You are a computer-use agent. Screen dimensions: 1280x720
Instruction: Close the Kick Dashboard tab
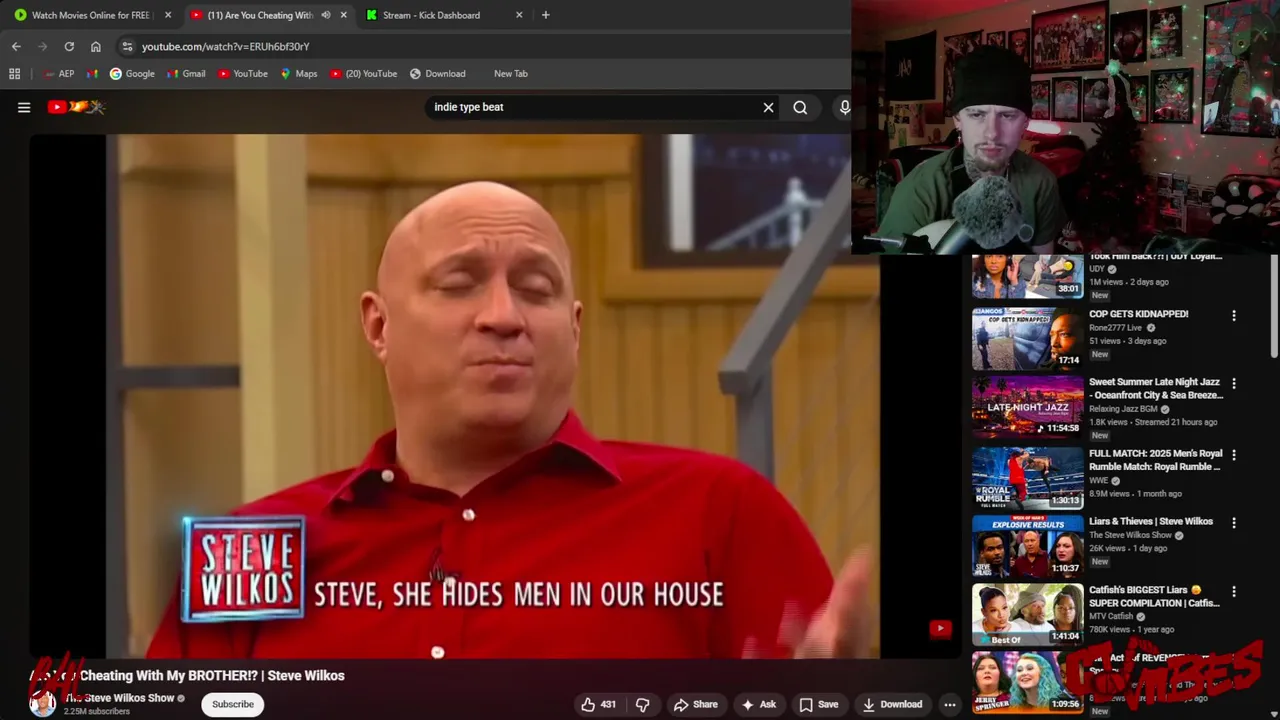(519, 15)
